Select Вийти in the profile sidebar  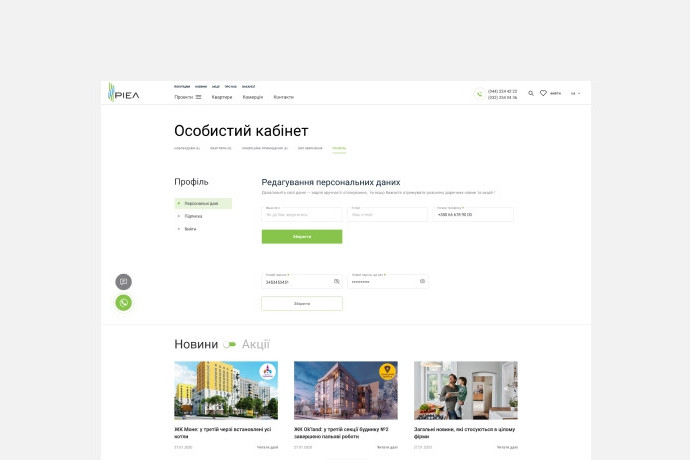point(190,229)
